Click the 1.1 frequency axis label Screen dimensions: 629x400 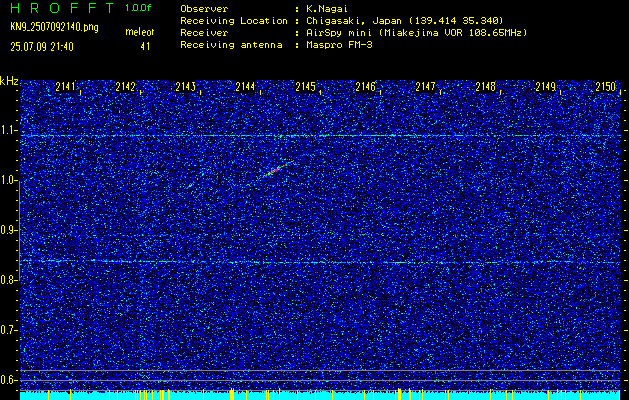tap(8, 130)
